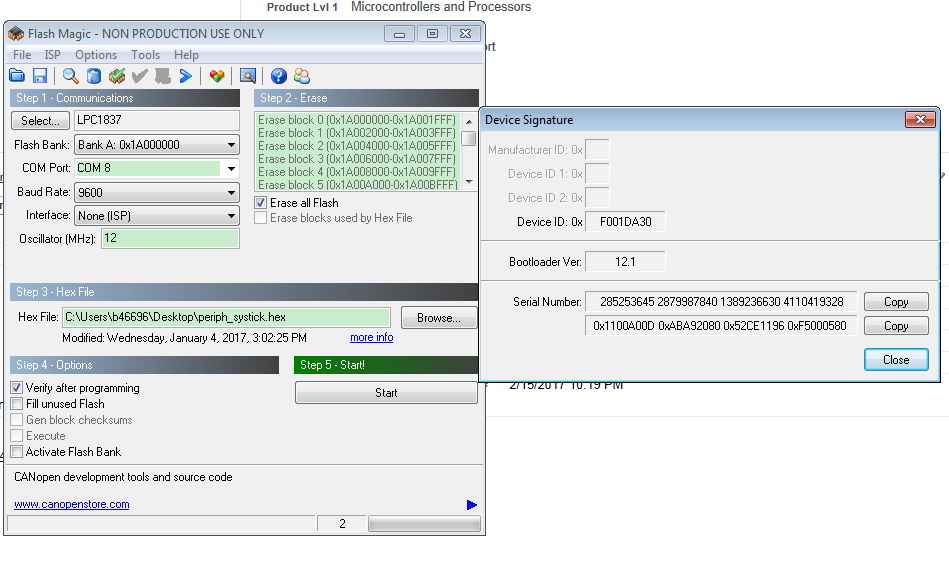Click the gray puzzle-piece toolbar icon

tap(162, 76)
